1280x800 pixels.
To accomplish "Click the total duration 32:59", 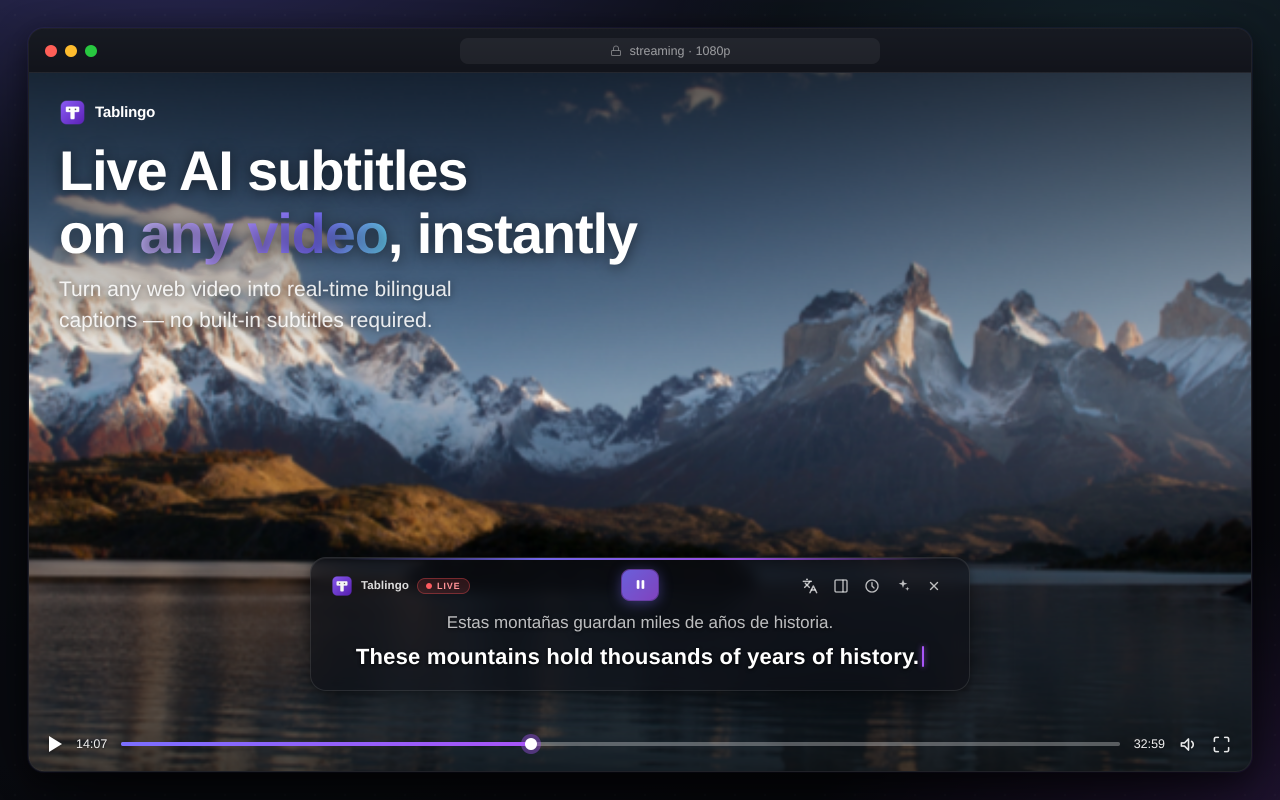I will 1149,744.
